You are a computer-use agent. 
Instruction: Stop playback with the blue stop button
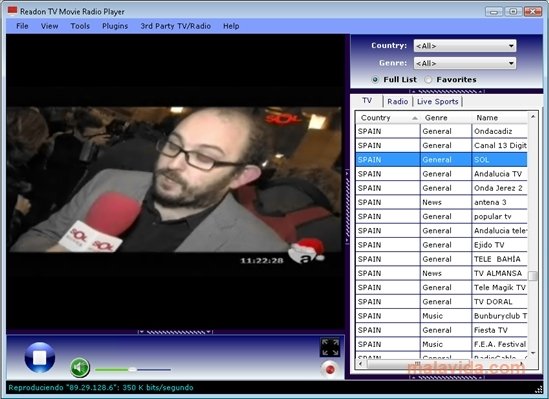point(40,358)
